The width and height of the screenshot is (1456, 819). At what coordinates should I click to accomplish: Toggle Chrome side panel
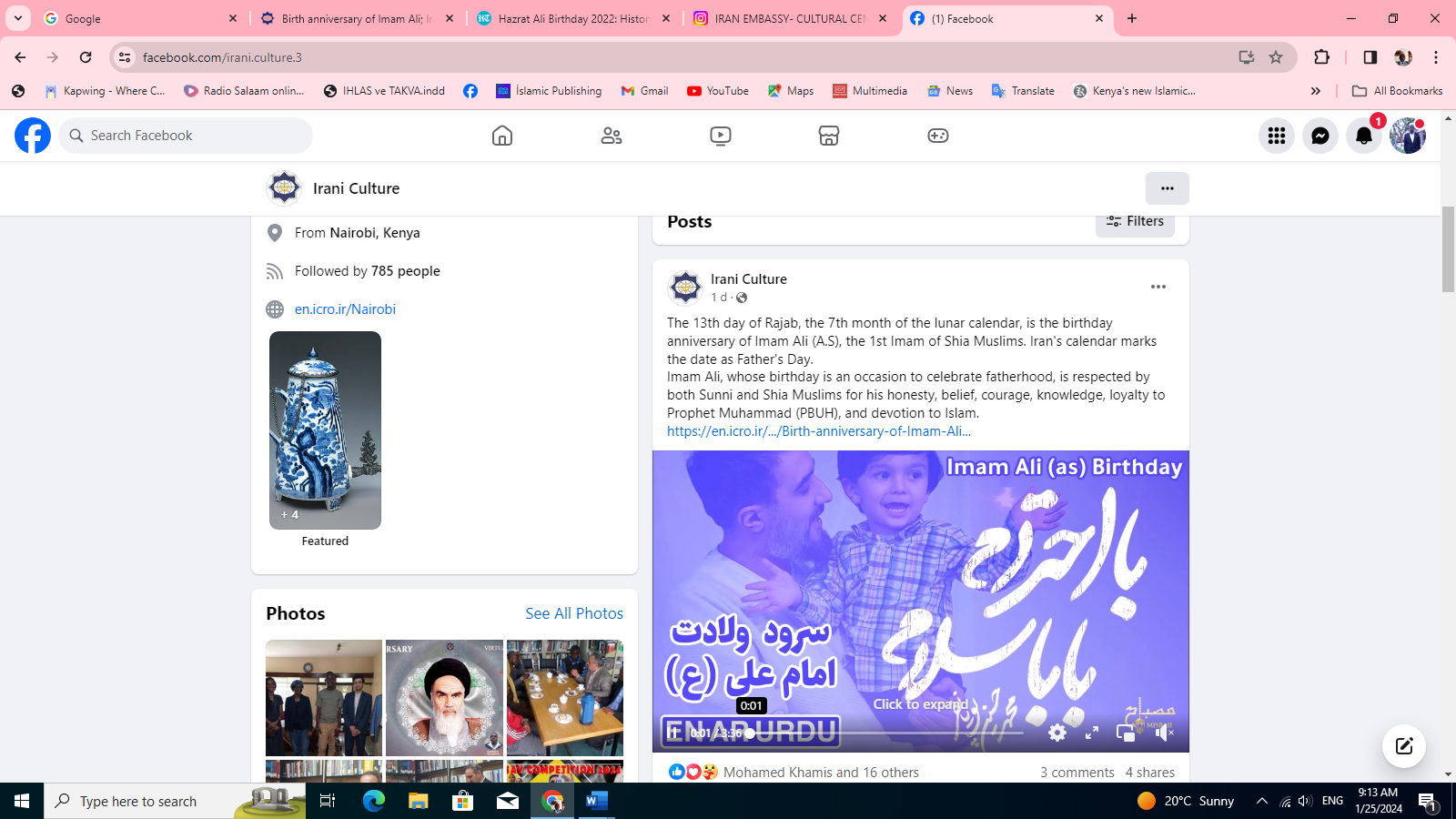click(1370, 57)
